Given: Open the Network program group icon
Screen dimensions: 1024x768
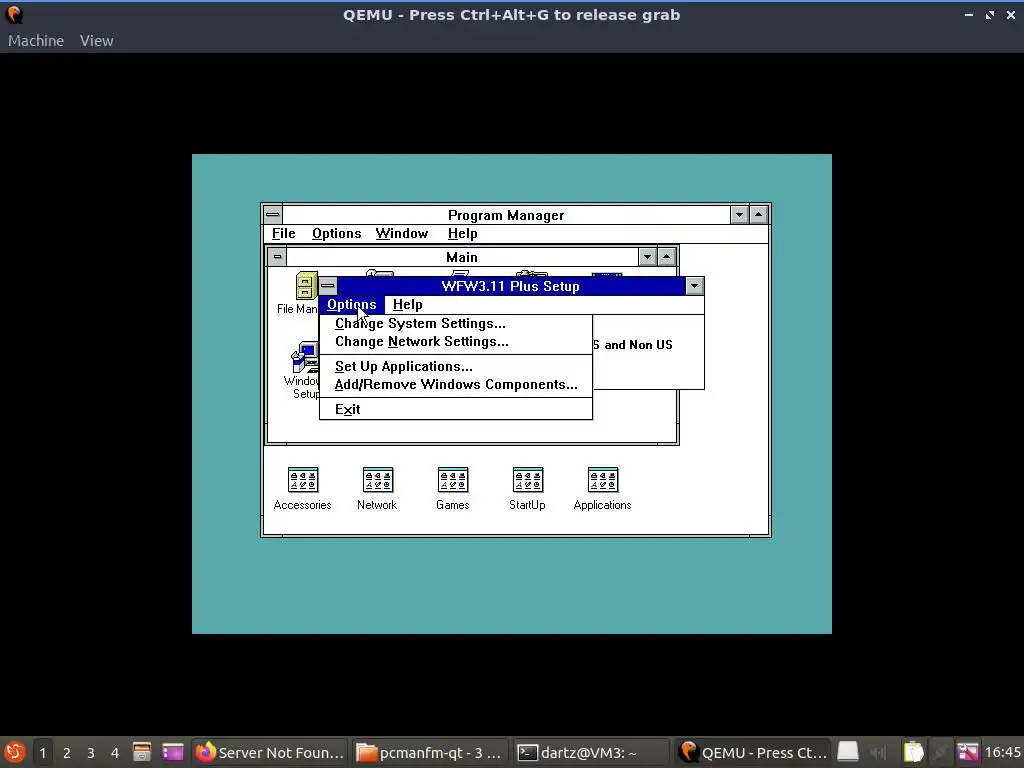Looking at the screenshot, I should click(x=377, y=480).
